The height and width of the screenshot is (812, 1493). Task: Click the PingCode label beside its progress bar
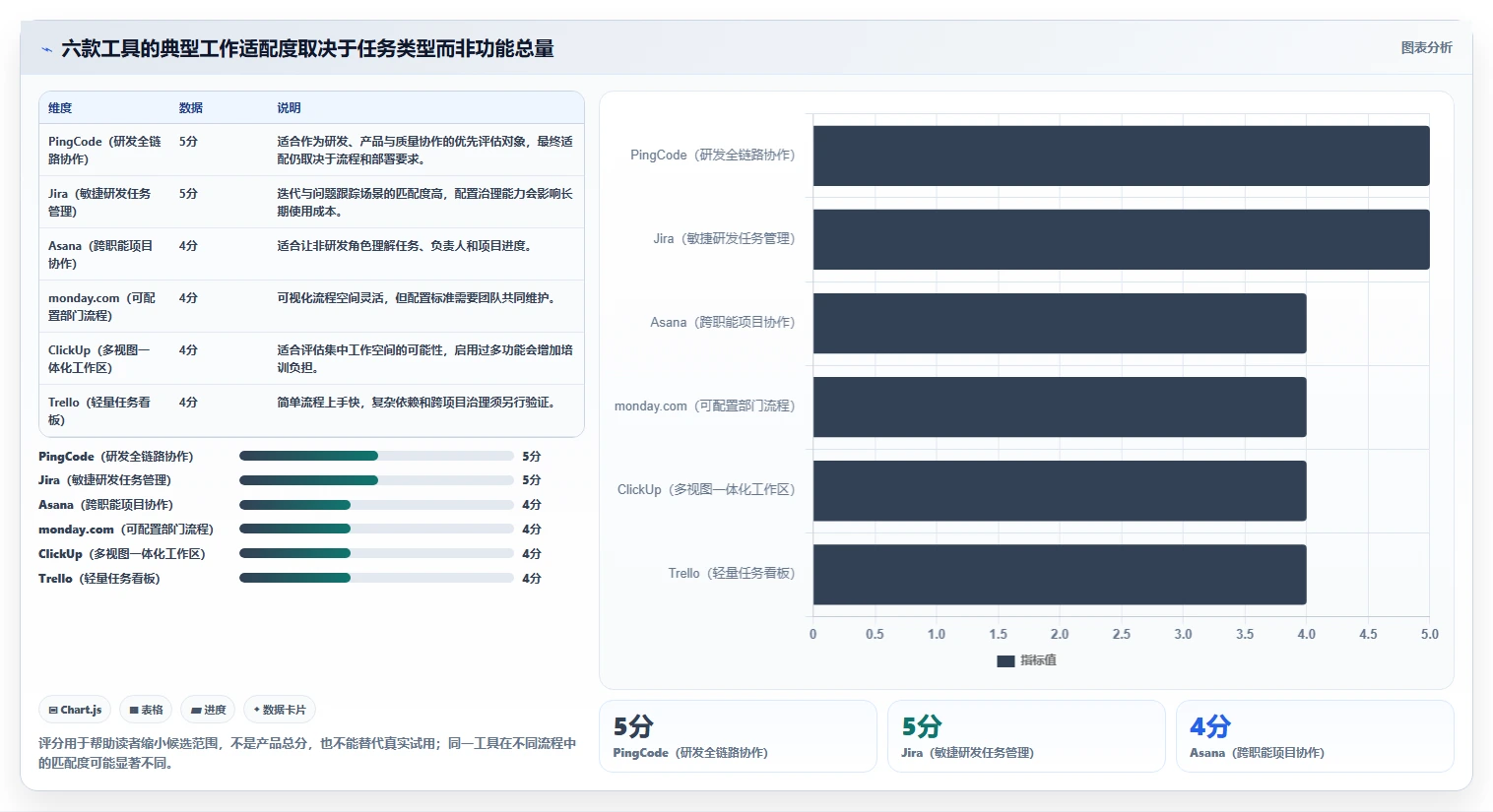(x=116, y=457)
